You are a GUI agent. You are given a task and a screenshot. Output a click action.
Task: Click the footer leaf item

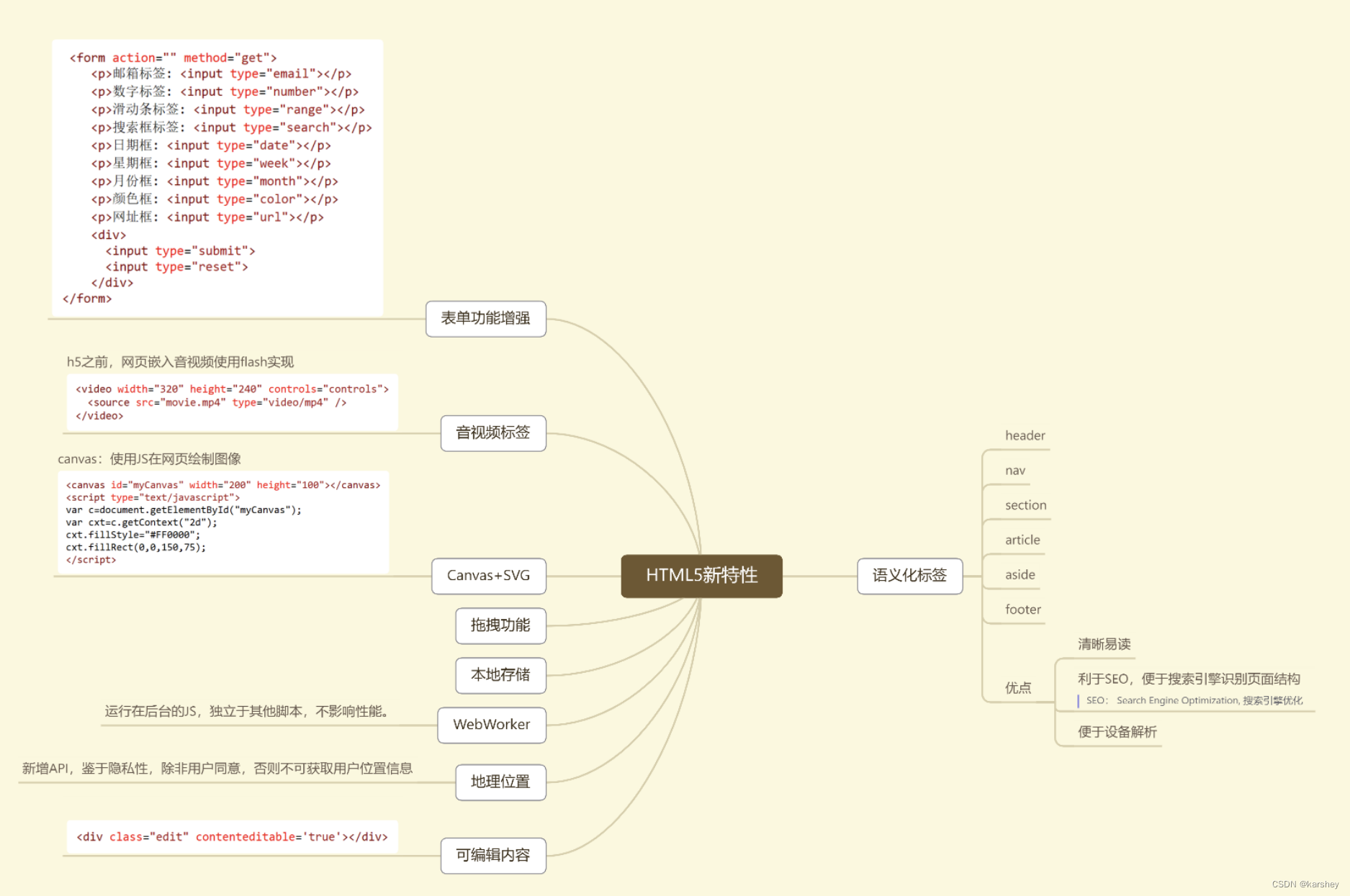[x=1023, y=610]
